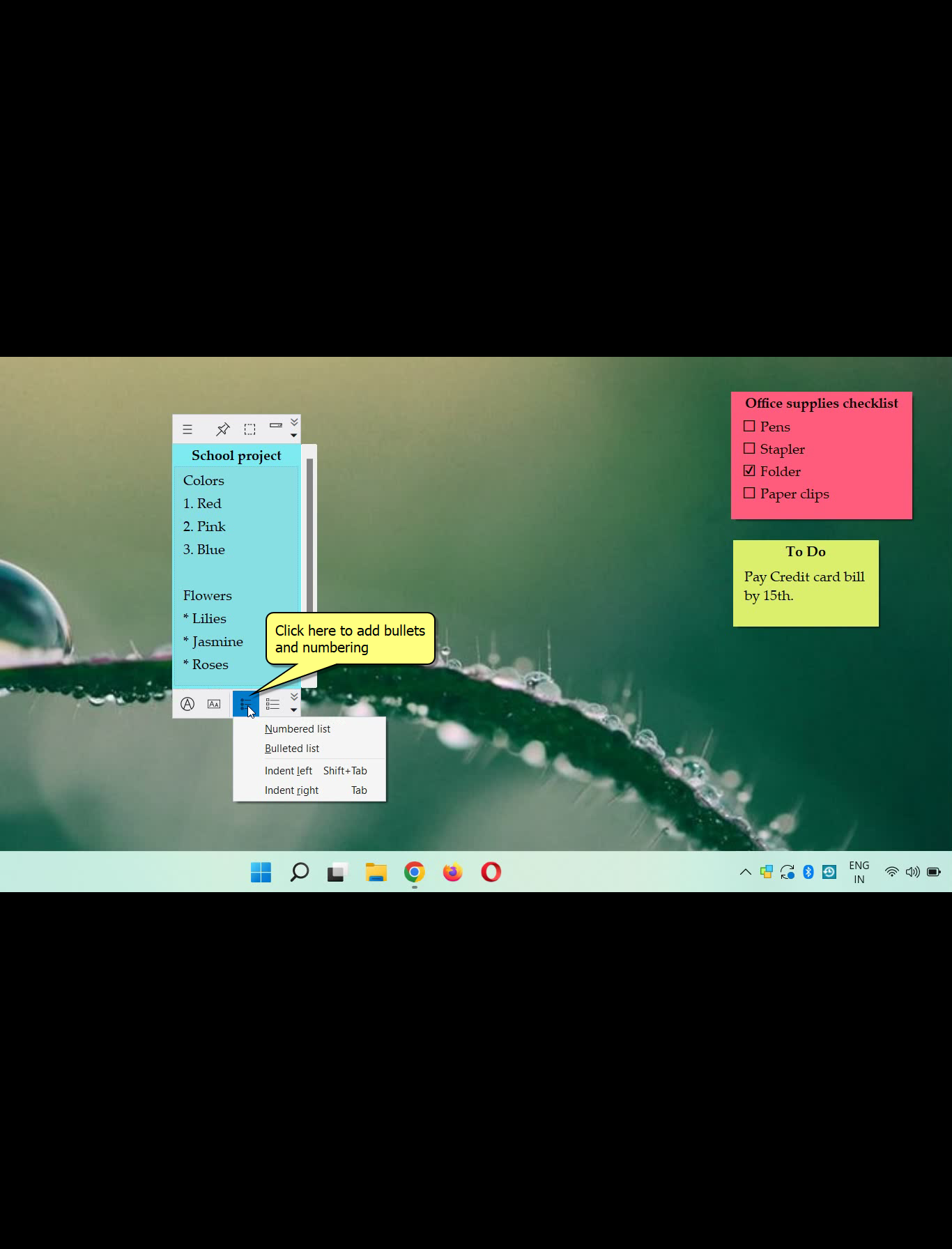Image resolution: width=952 pixels, height=1249 pixels.
Task: Show hidden system tray icons chevron
Action: tap(745, 872)
